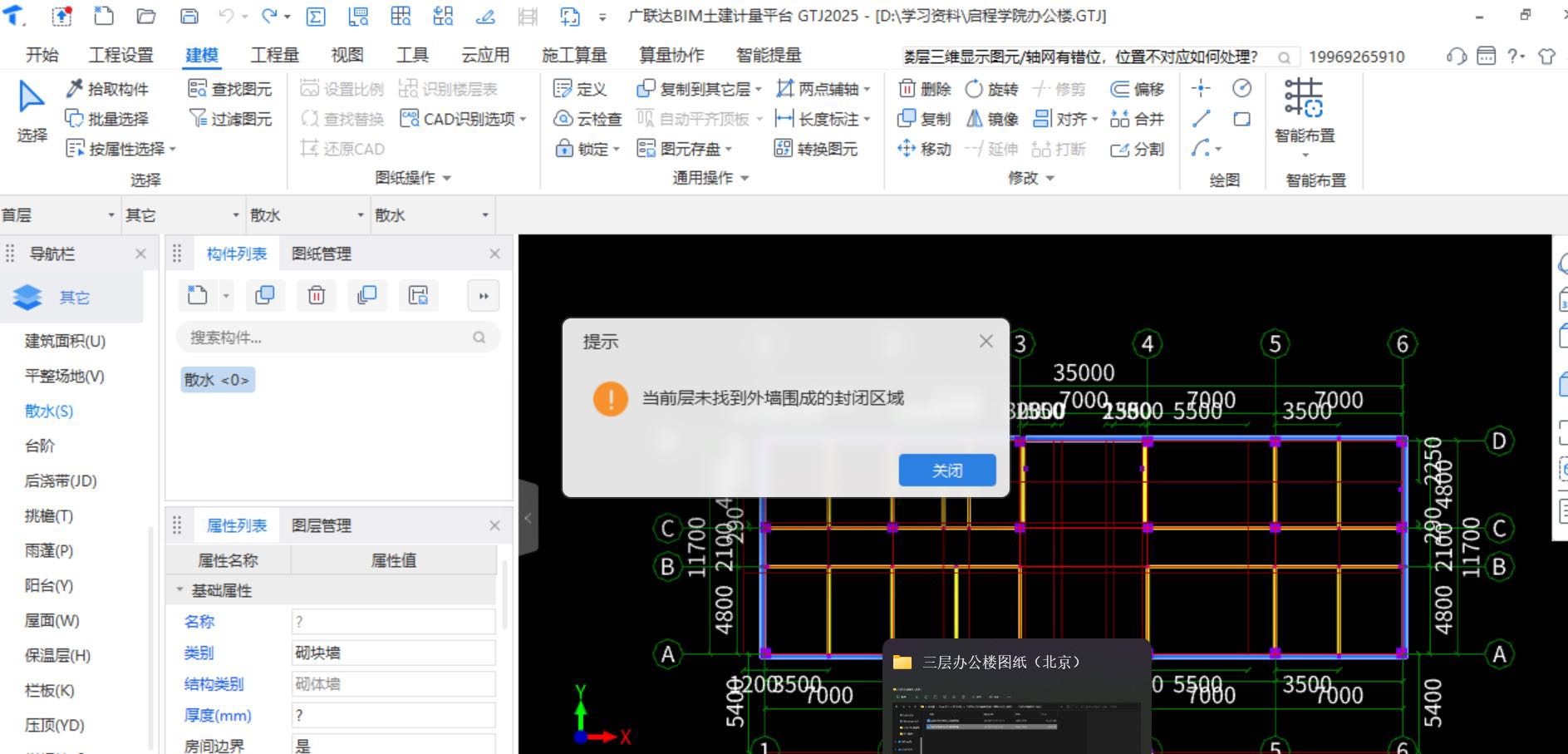Screen dimensions: 1568x754
Task: Close the 导航栏 panel
Action: click(x=140, y=254)
